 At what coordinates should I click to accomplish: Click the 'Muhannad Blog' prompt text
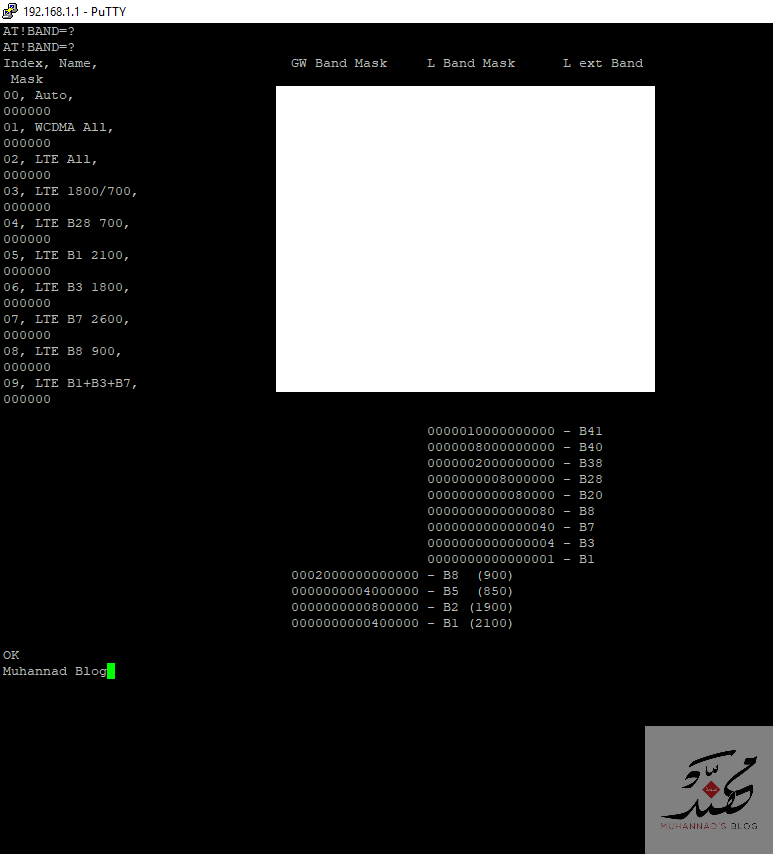54,672
